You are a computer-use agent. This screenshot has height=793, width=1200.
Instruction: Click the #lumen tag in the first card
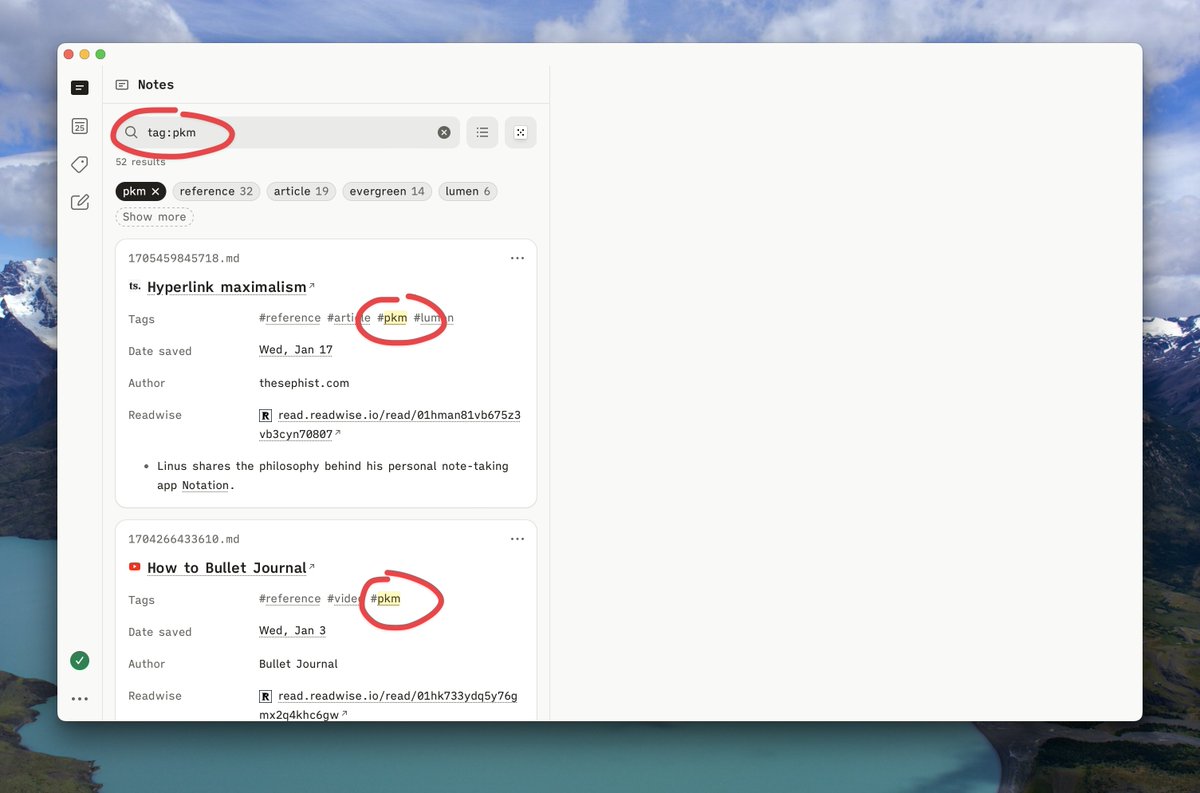click(x=433, y=318)
